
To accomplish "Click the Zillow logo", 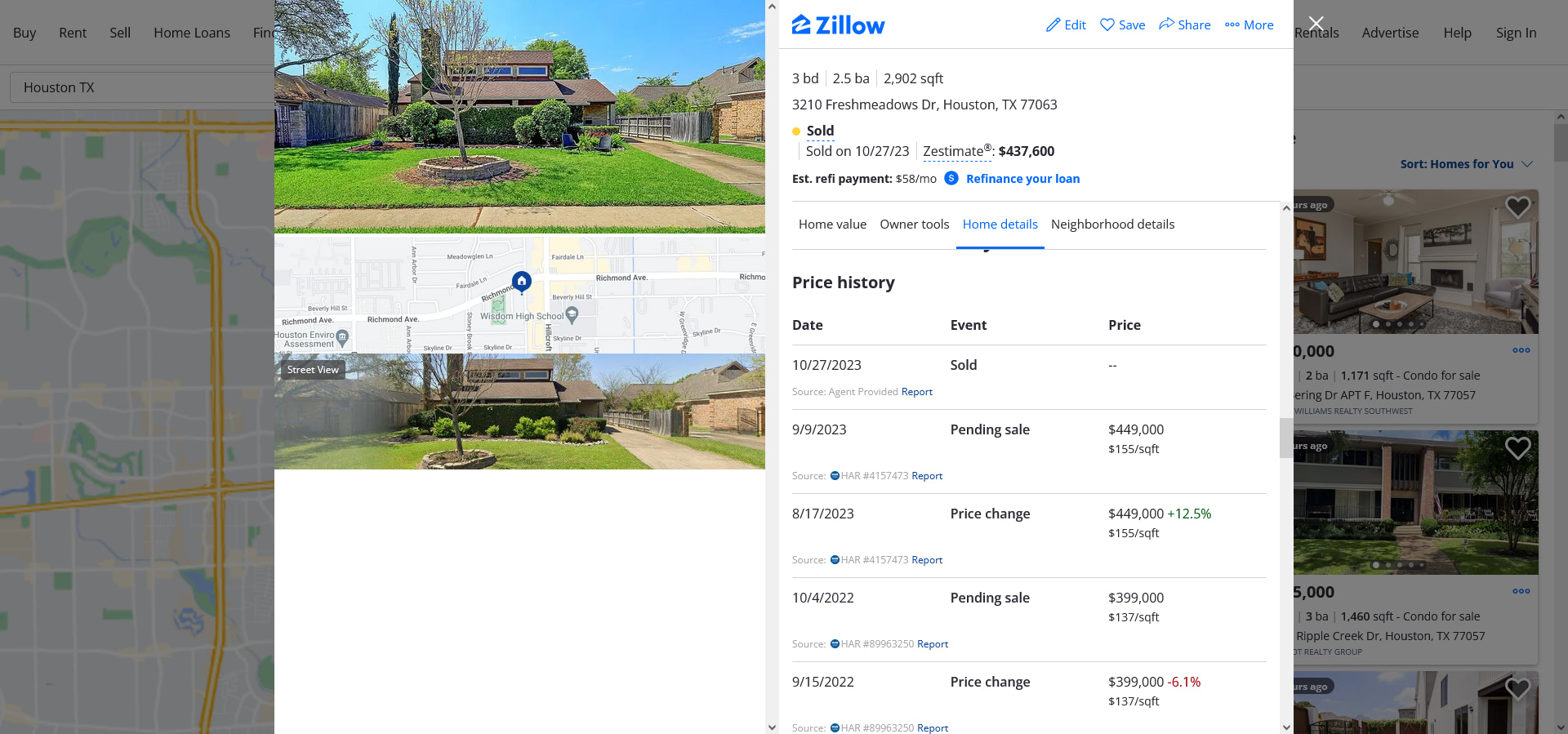I will point(838,25).
